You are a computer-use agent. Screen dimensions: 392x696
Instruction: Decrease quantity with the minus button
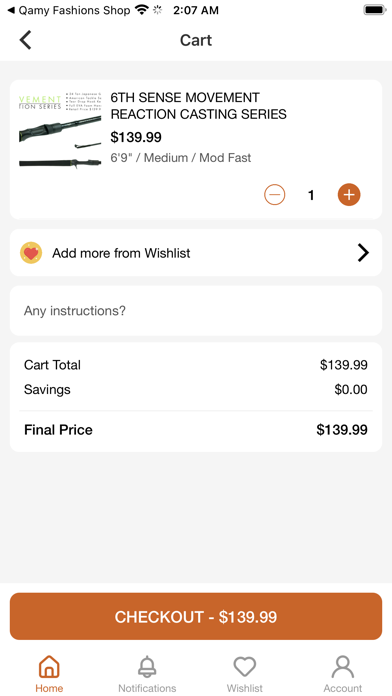click(x=274, y=195)
